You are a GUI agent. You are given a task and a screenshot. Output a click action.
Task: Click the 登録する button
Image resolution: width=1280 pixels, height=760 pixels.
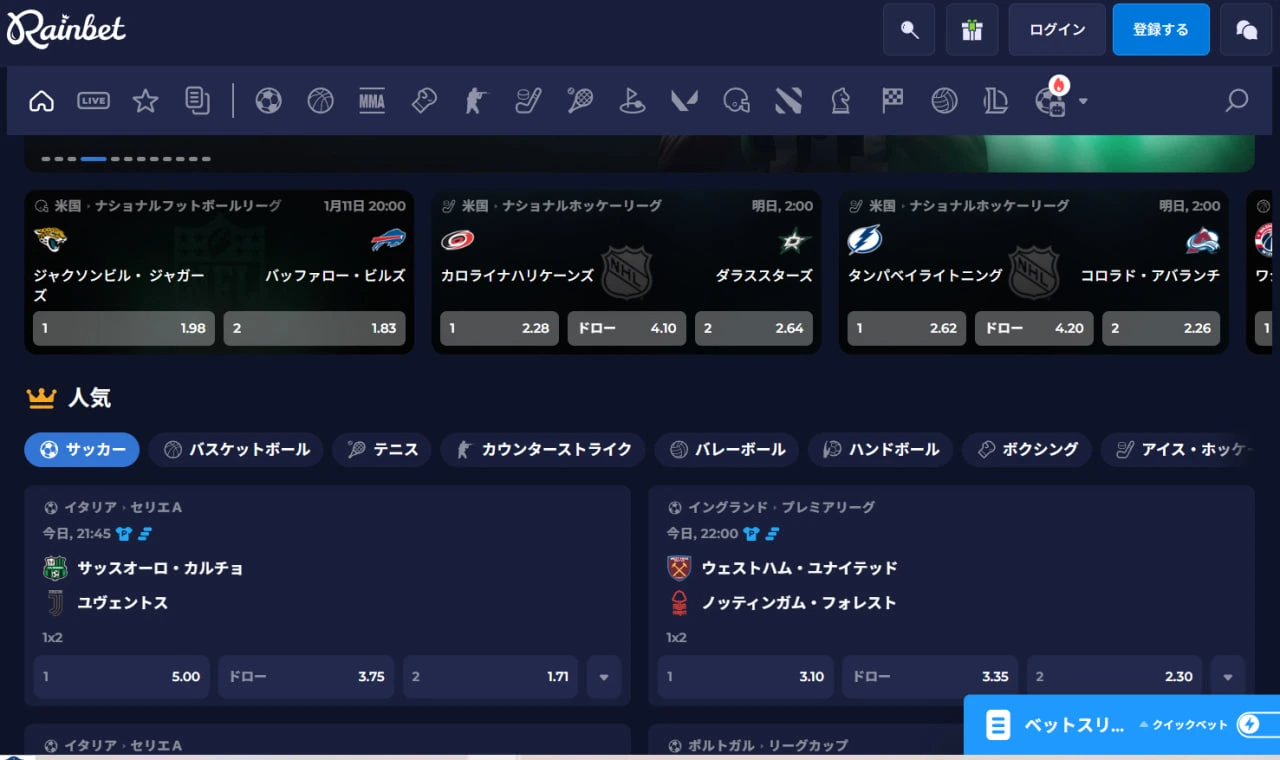(1161, 29)
